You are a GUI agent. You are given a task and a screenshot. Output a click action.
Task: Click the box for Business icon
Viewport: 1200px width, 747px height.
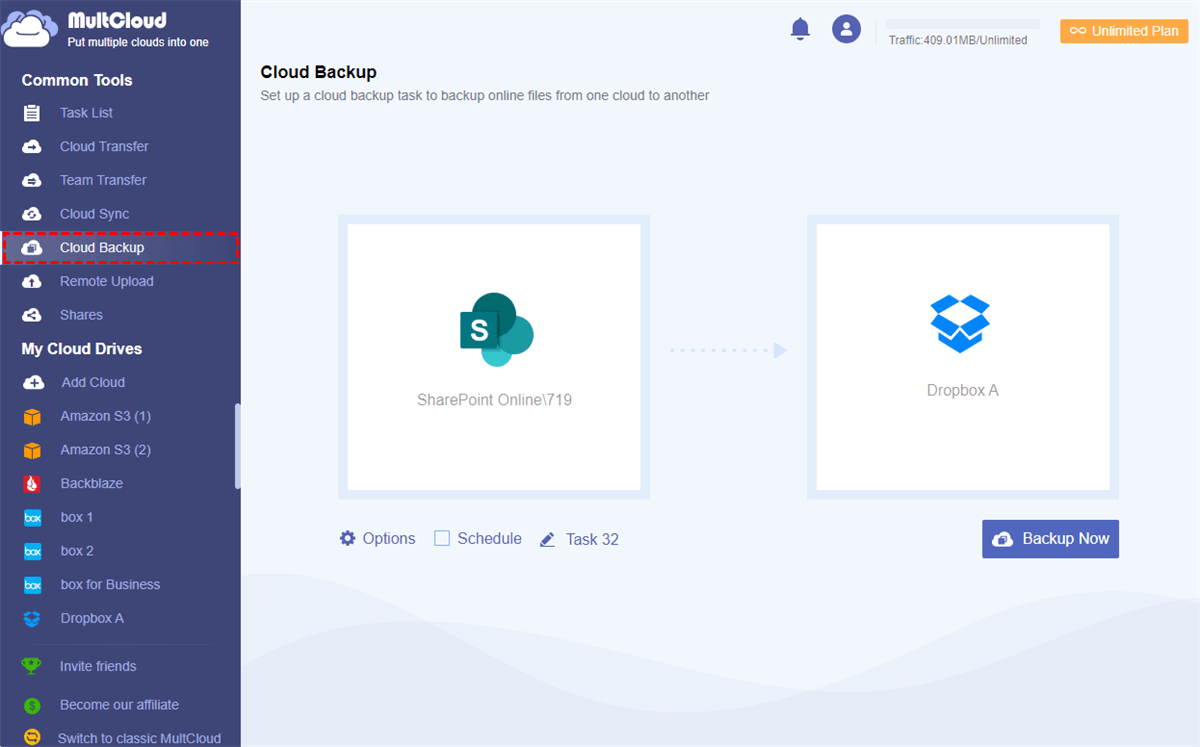point(32,585)
